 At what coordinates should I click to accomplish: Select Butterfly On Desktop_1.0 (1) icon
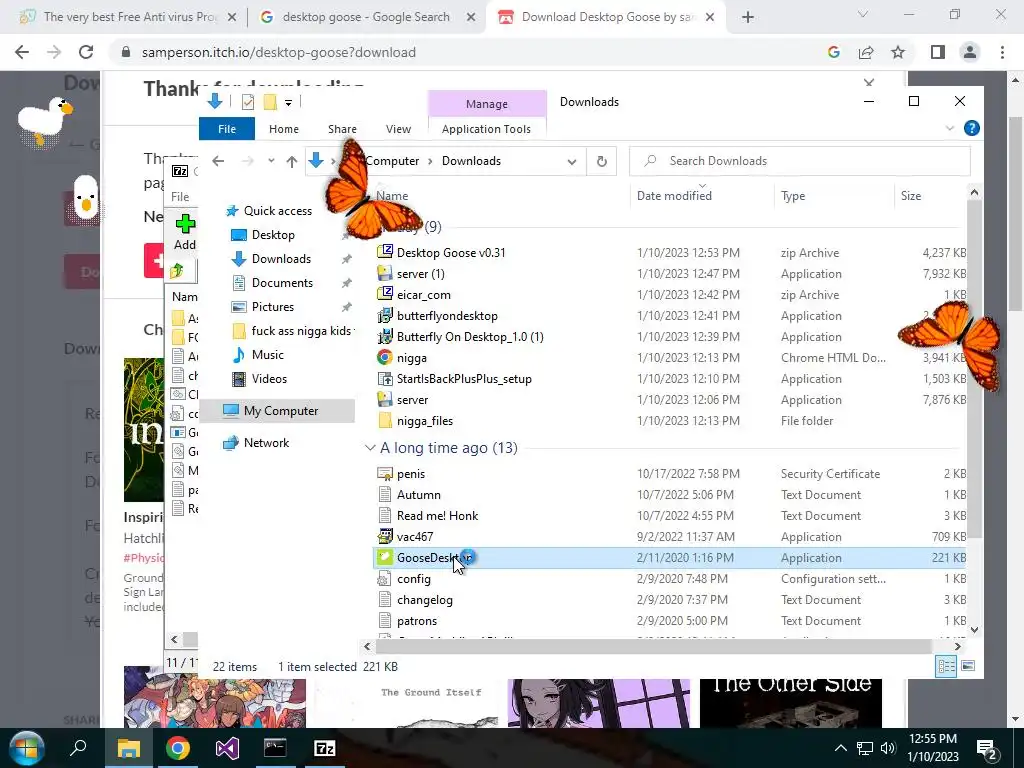pos(385,337)
